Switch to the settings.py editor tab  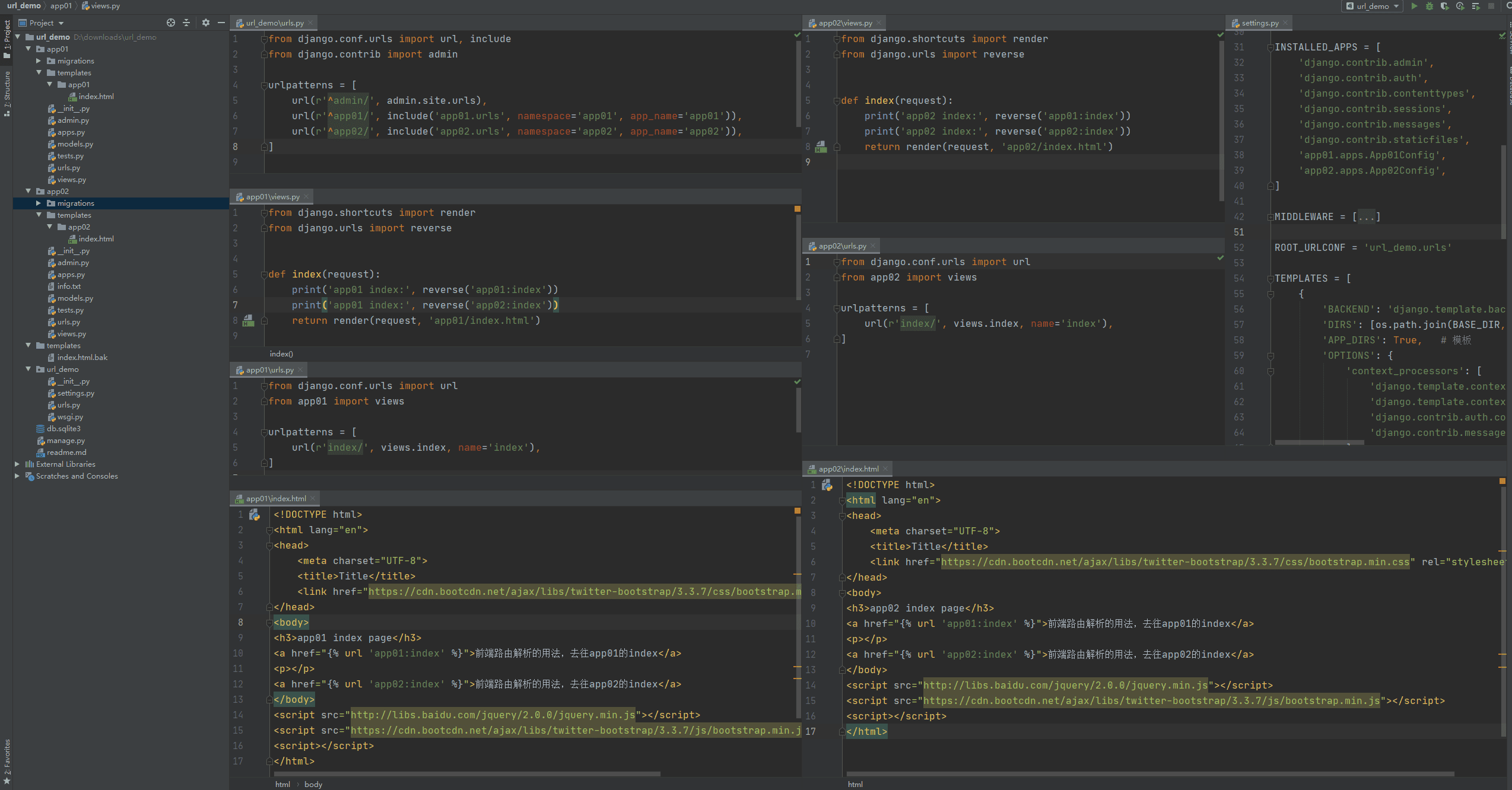[1260, 23]
